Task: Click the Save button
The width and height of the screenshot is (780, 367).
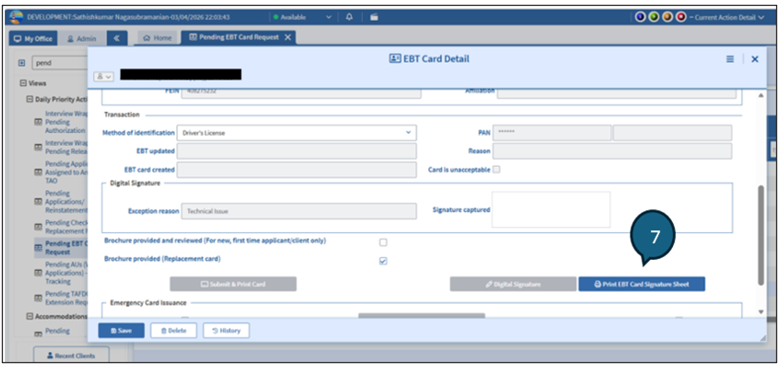Action: [121, 331]
